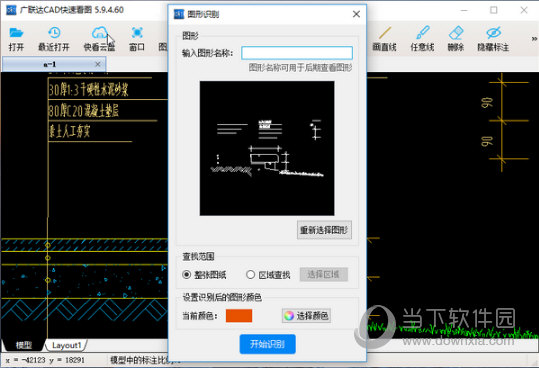Maximize the main CAD window
This screenshot has height=370, width=539.
tap(494, 10)
